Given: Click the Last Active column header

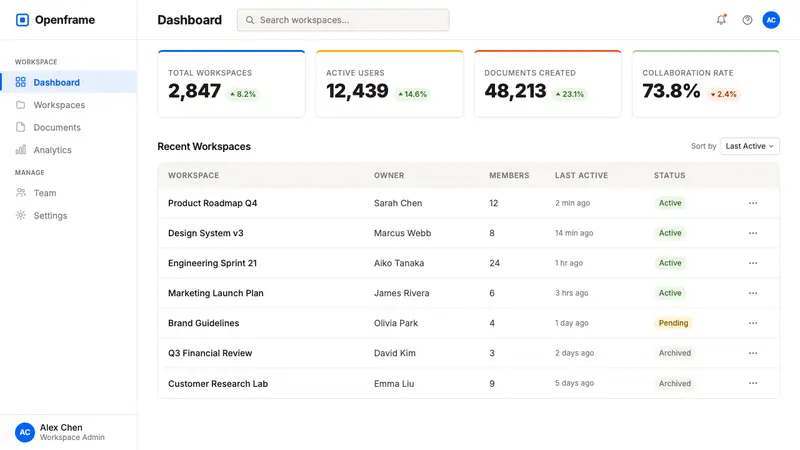Looking at the screenshot, I should (x=582, y=175).
